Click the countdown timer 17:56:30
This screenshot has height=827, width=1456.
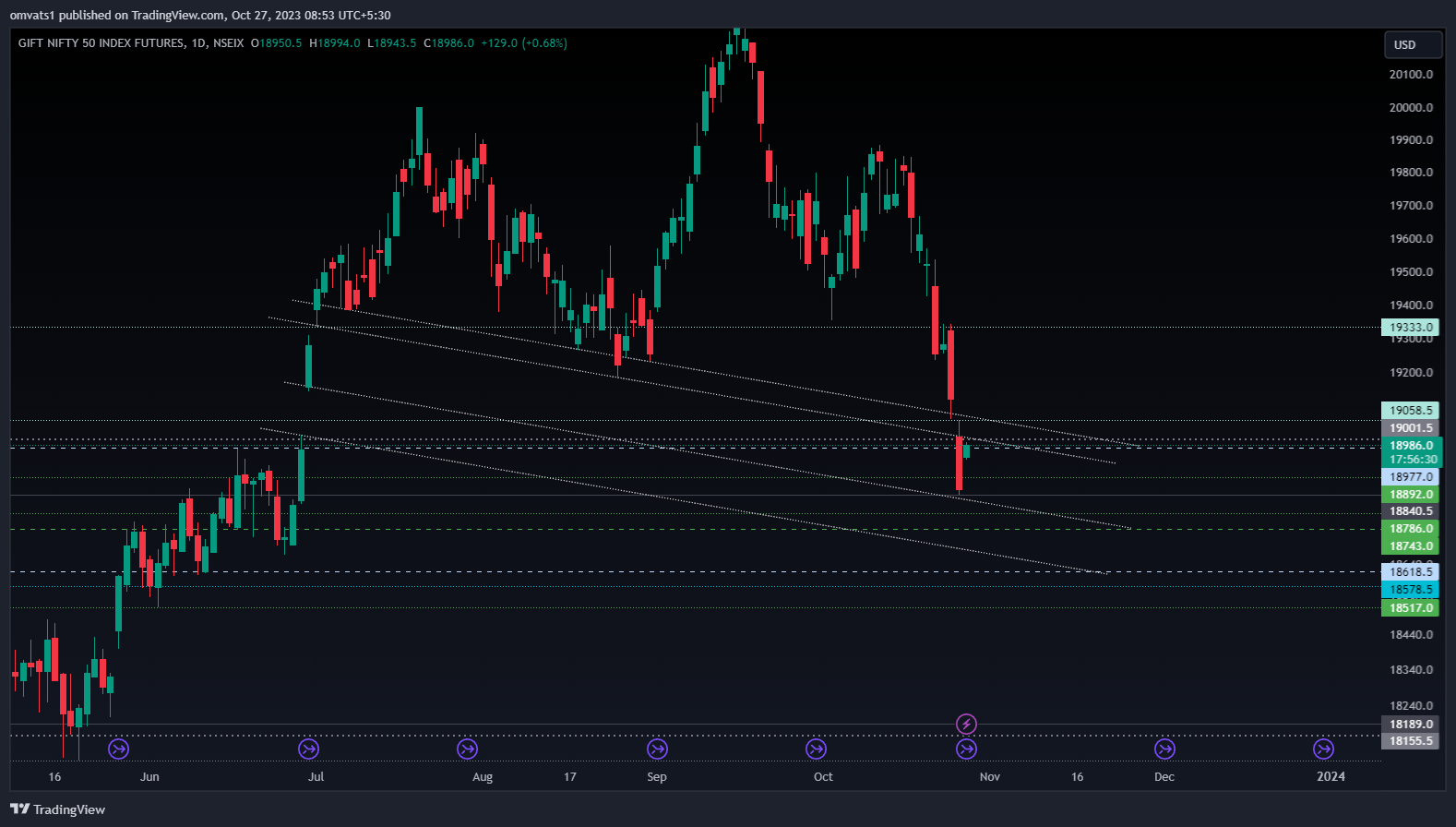(x=1411, y=459)
